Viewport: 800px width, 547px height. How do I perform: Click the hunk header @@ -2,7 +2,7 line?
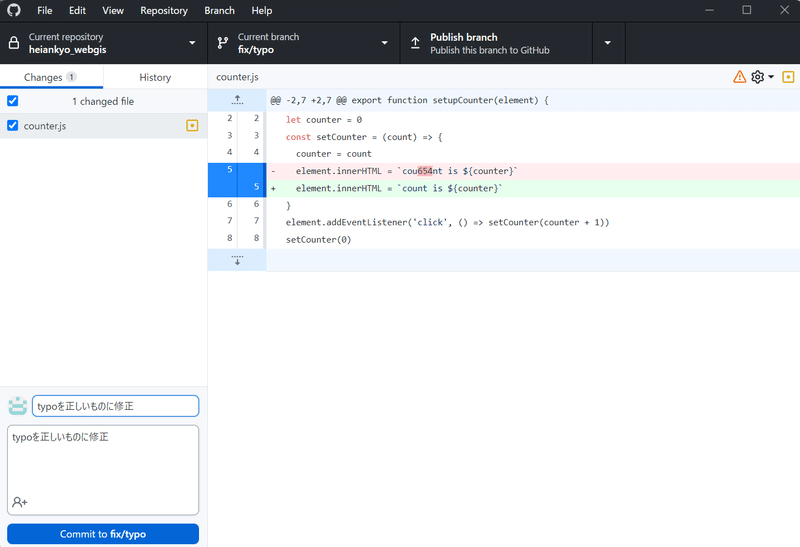(x=533, y=100)
